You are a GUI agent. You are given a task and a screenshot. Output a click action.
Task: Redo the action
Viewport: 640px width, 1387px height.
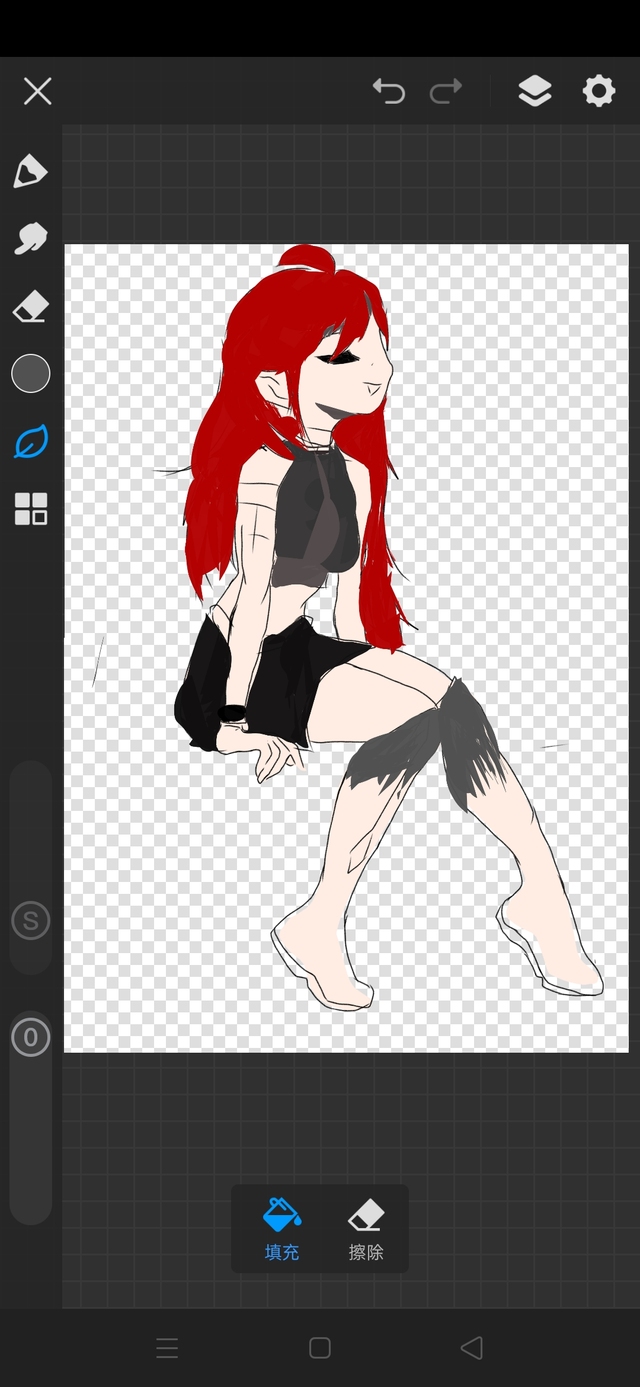446,91
